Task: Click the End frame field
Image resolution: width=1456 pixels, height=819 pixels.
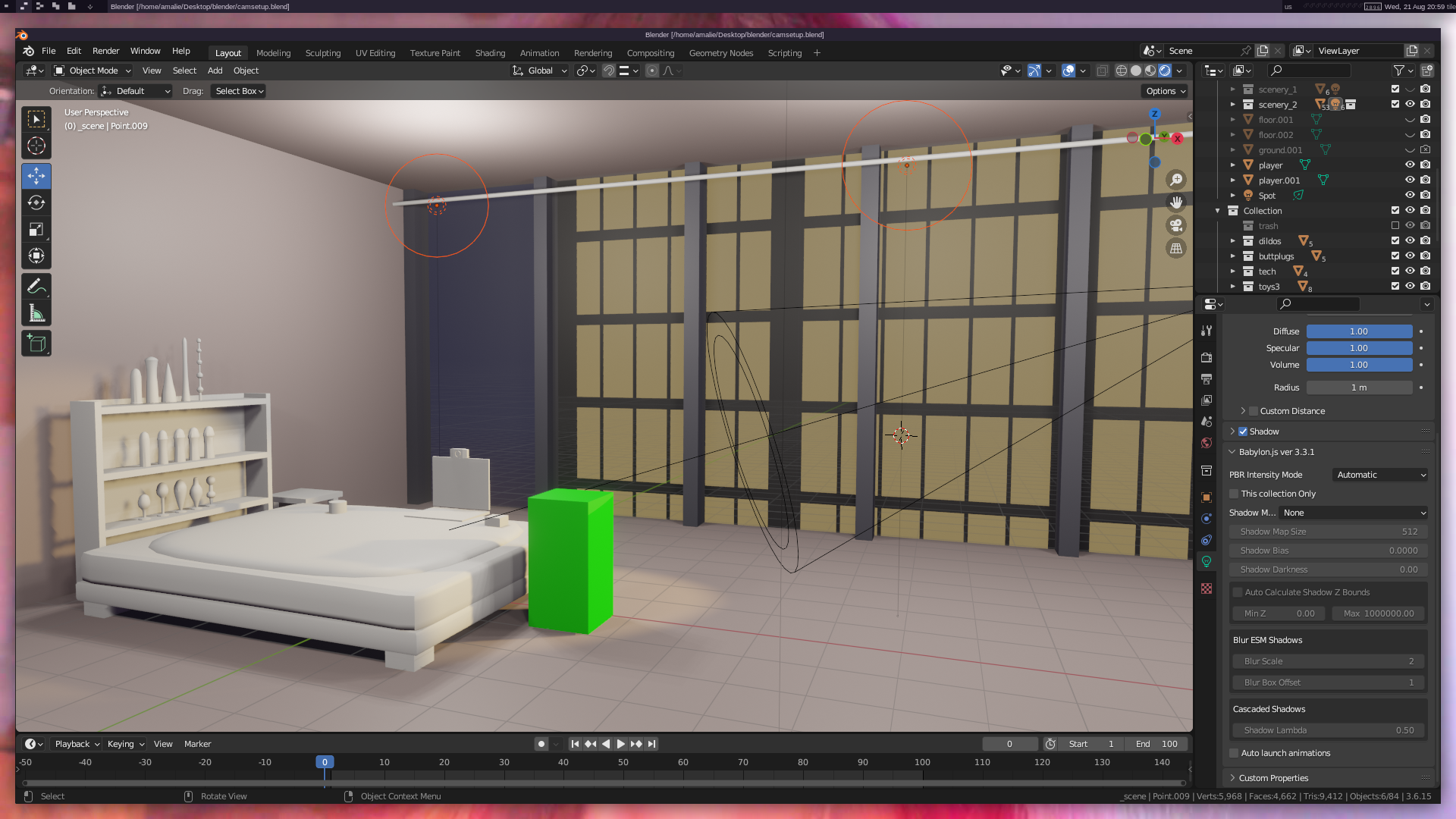Action: tap(1156, 744)
